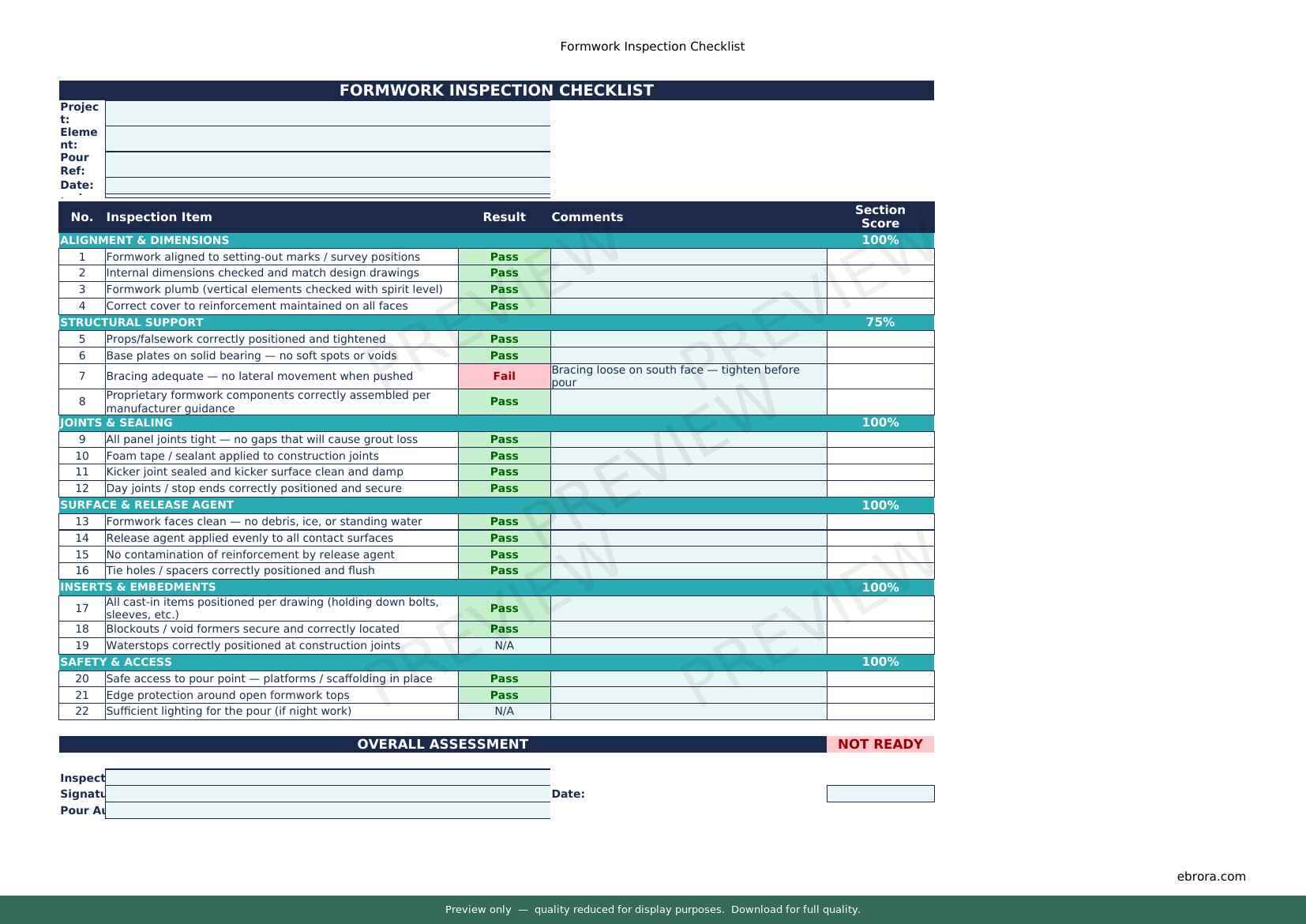Select the Signature input field
Image resolution: width=1306 pixels, height=924 pixels.
327,794
